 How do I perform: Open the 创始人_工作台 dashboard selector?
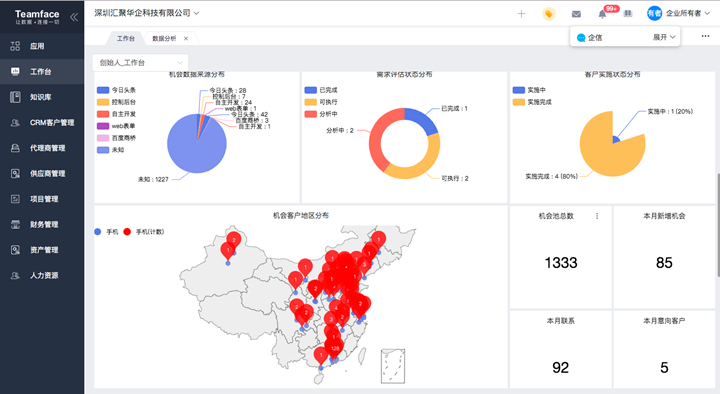click(140, 62)
